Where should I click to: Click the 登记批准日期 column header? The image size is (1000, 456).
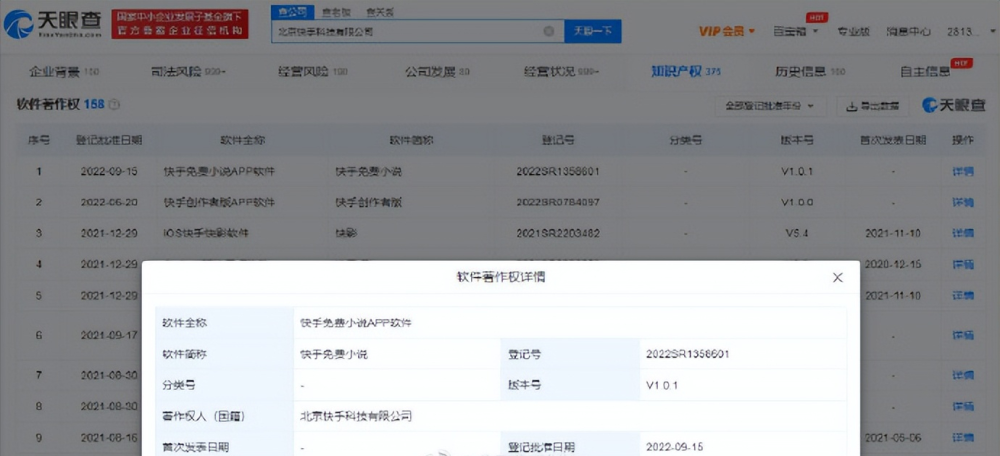tap(108, 140)
